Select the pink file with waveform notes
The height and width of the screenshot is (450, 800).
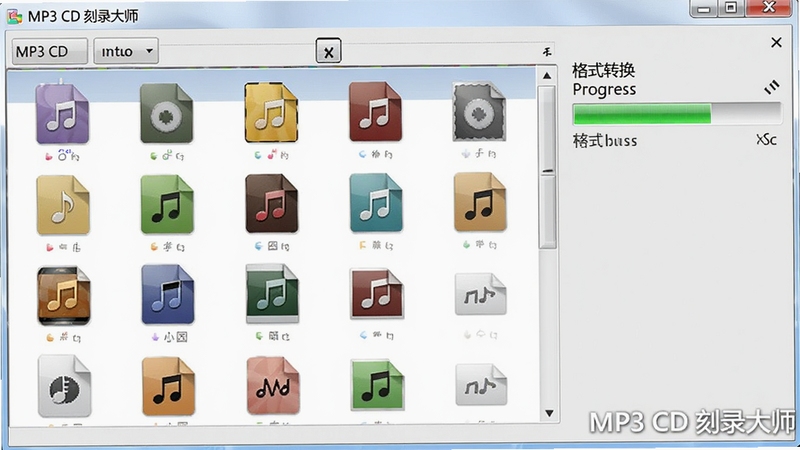point(273,385)
